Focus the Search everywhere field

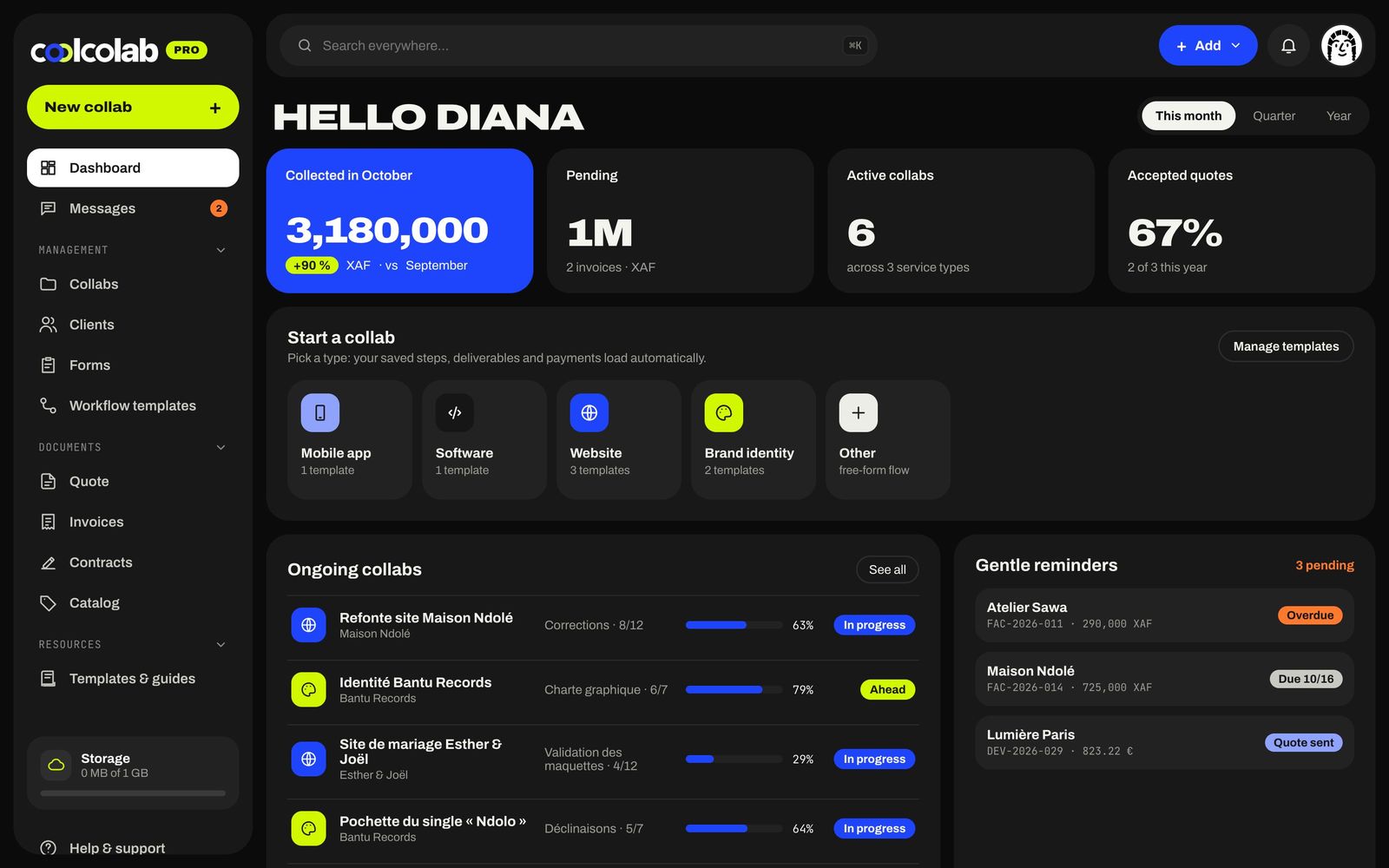pyautogui.click(x=578, y=46)
